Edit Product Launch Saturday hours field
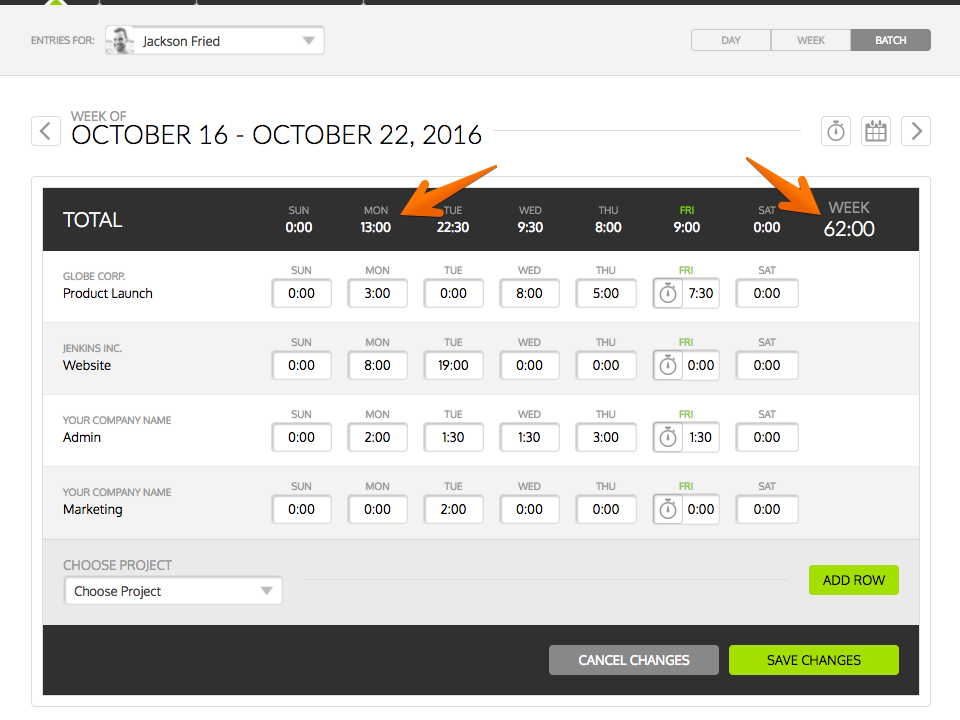The image size is (960, 720). [767, 294]
